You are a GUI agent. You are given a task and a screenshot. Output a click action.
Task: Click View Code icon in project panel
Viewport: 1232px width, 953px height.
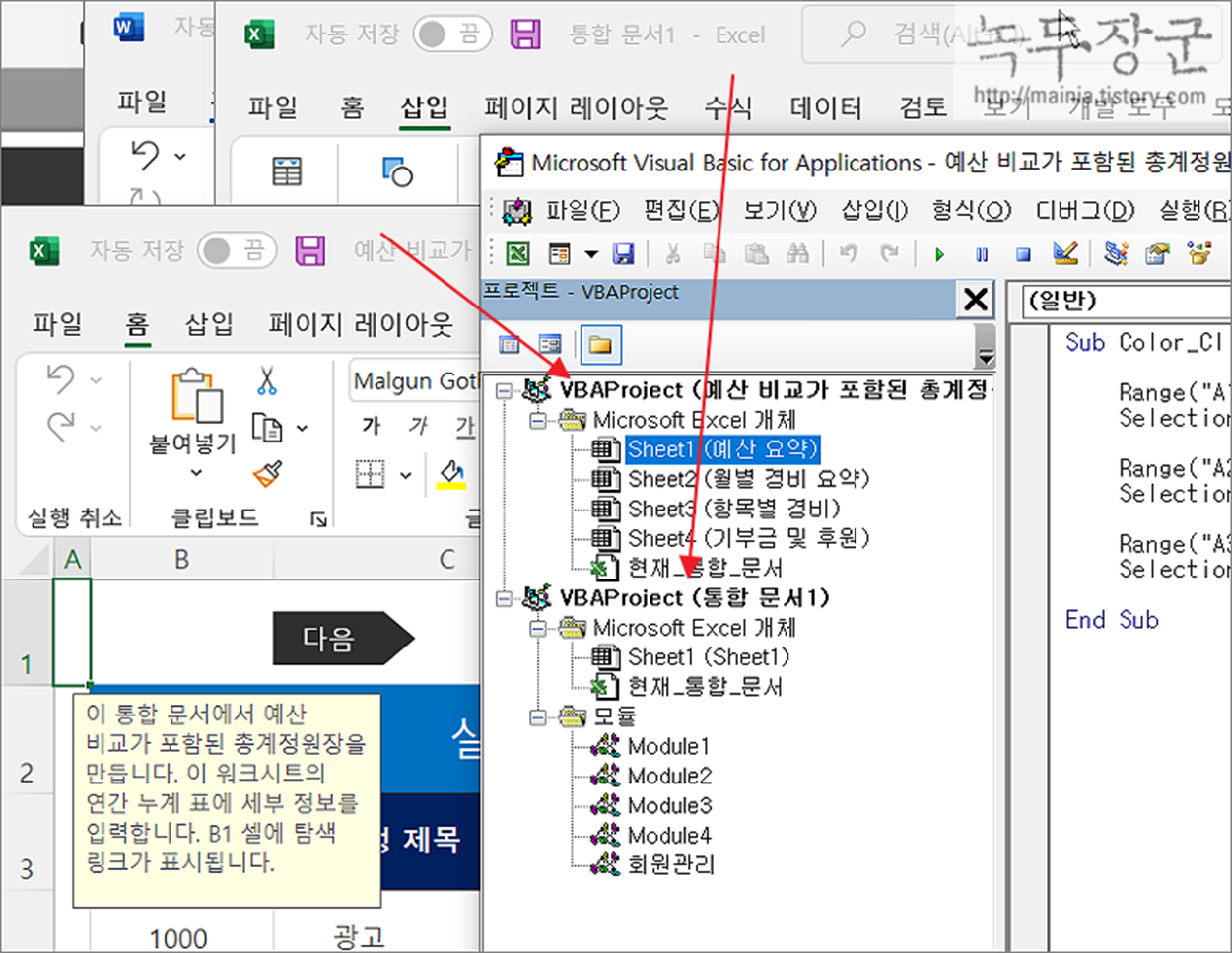click(510, 344)
